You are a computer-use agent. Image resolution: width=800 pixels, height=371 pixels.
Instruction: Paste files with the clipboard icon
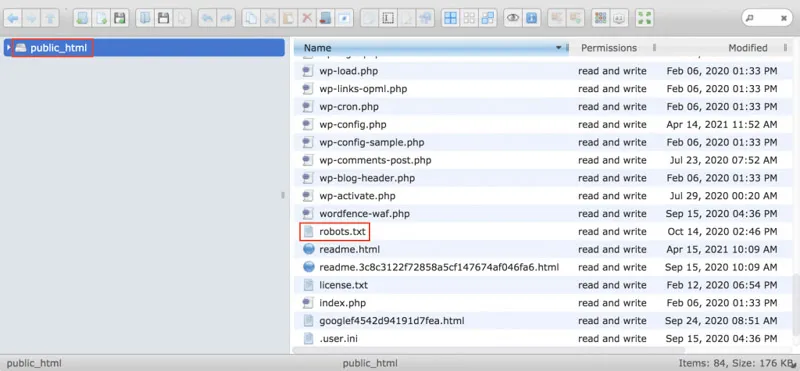(288, 19)
